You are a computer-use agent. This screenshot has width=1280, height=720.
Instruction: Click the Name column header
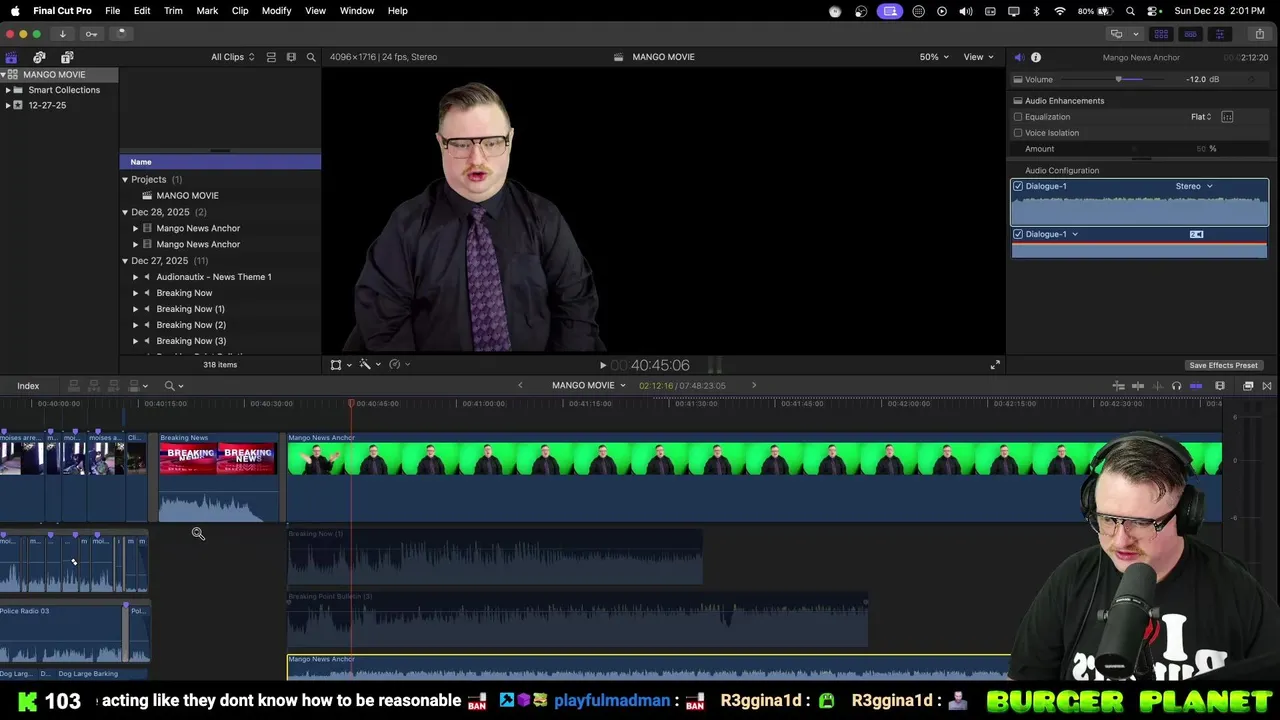click(x=220, y=162)
